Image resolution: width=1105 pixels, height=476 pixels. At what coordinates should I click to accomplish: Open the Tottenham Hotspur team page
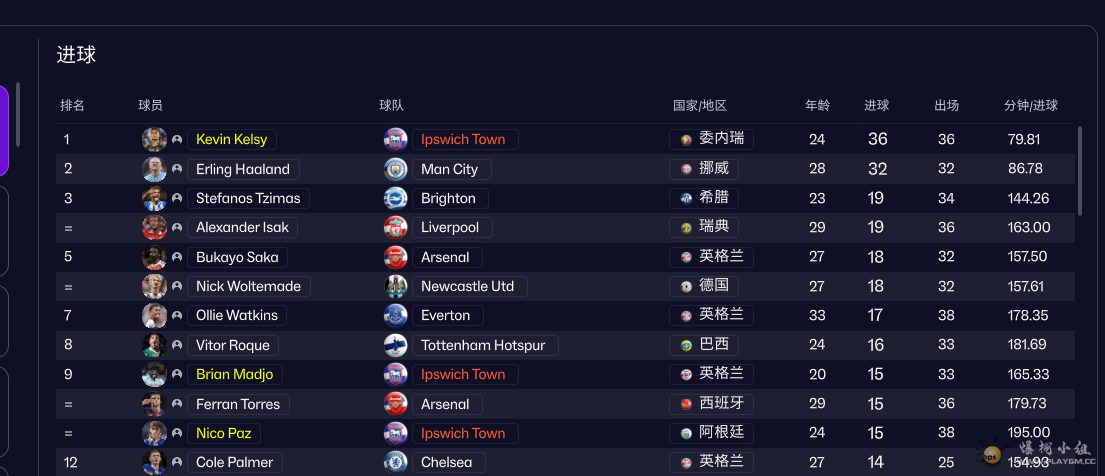point(485,345)
